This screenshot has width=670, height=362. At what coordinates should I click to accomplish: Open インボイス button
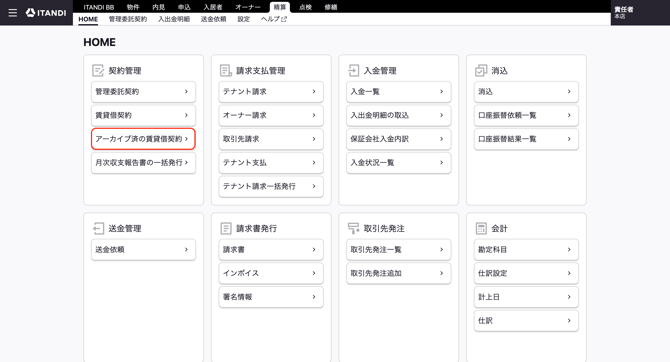point(271,273)
